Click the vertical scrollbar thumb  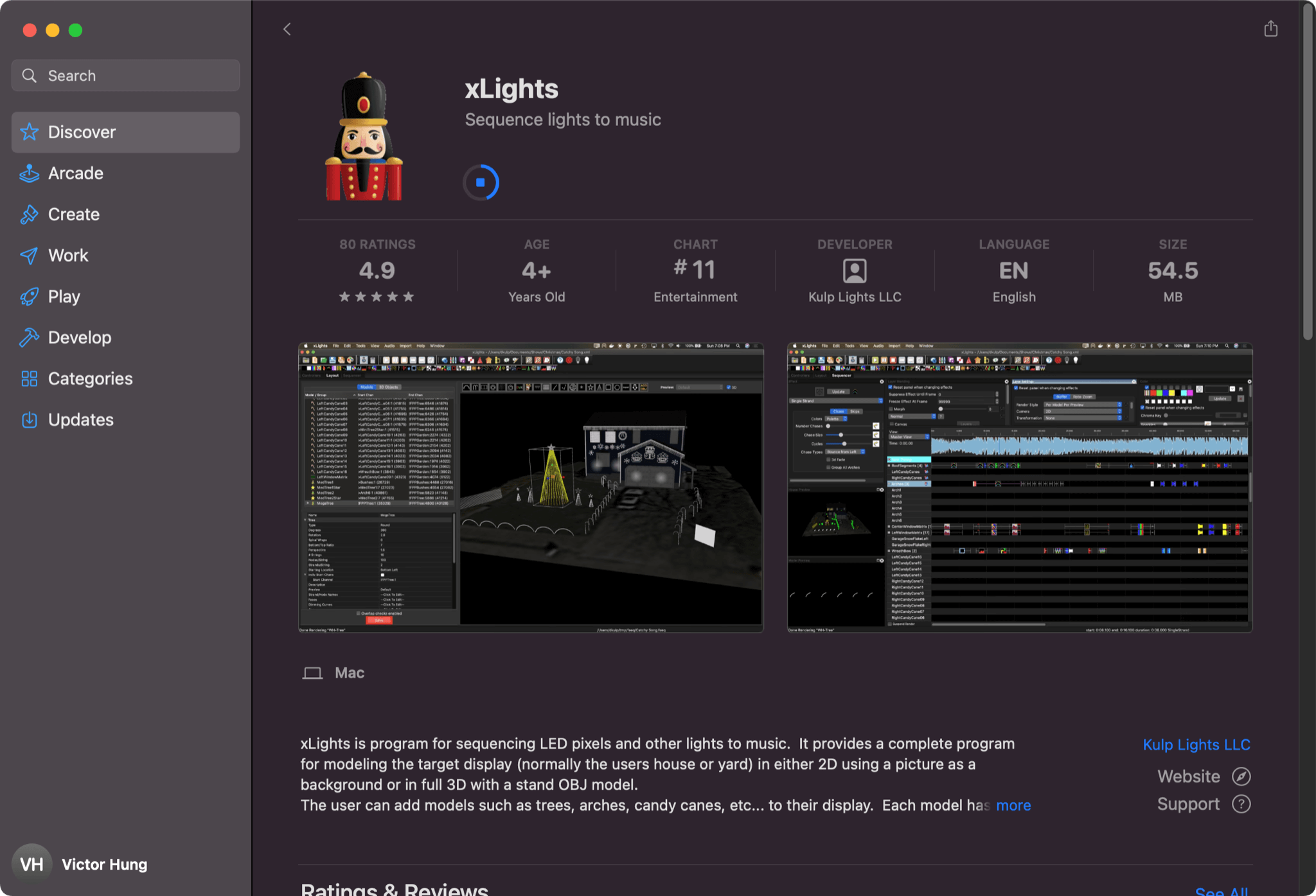tap(1308, 171)
